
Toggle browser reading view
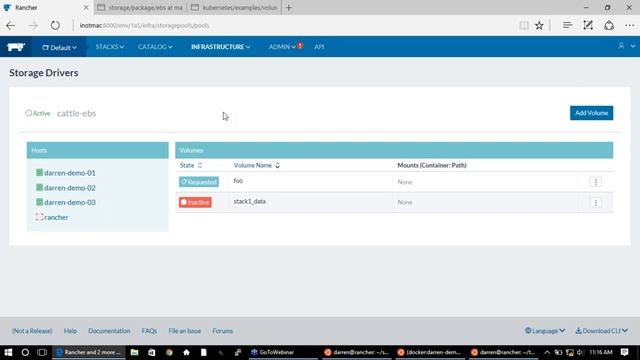click(x=524, y=25)
